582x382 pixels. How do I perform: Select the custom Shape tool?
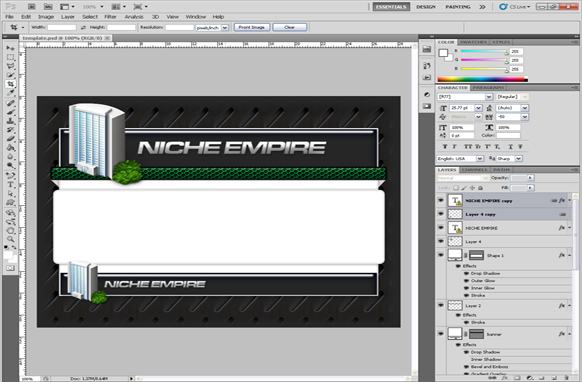pos(10,202)
